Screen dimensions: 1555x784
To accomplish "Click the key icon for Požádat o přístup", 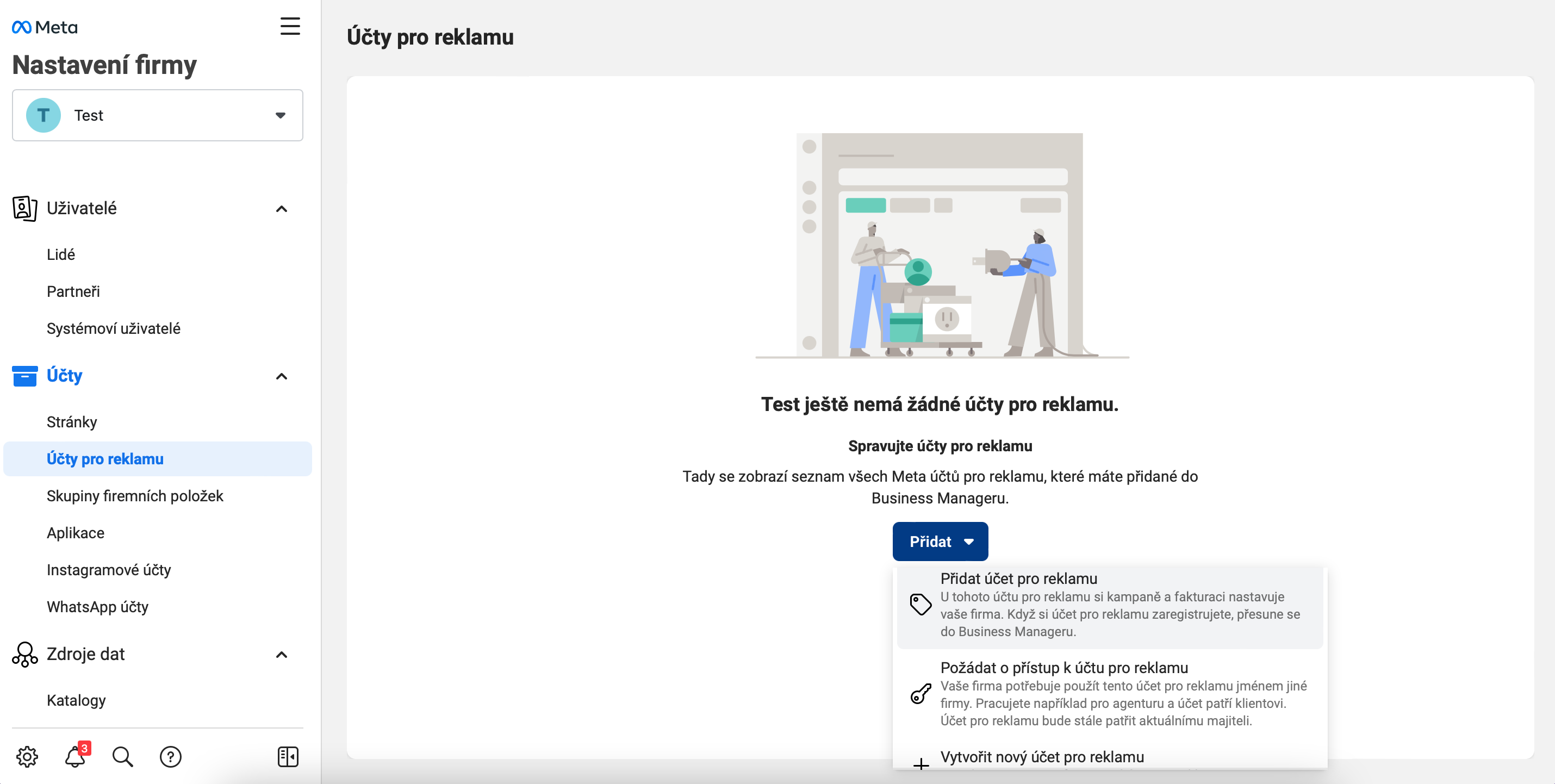I will pos(920,693).
